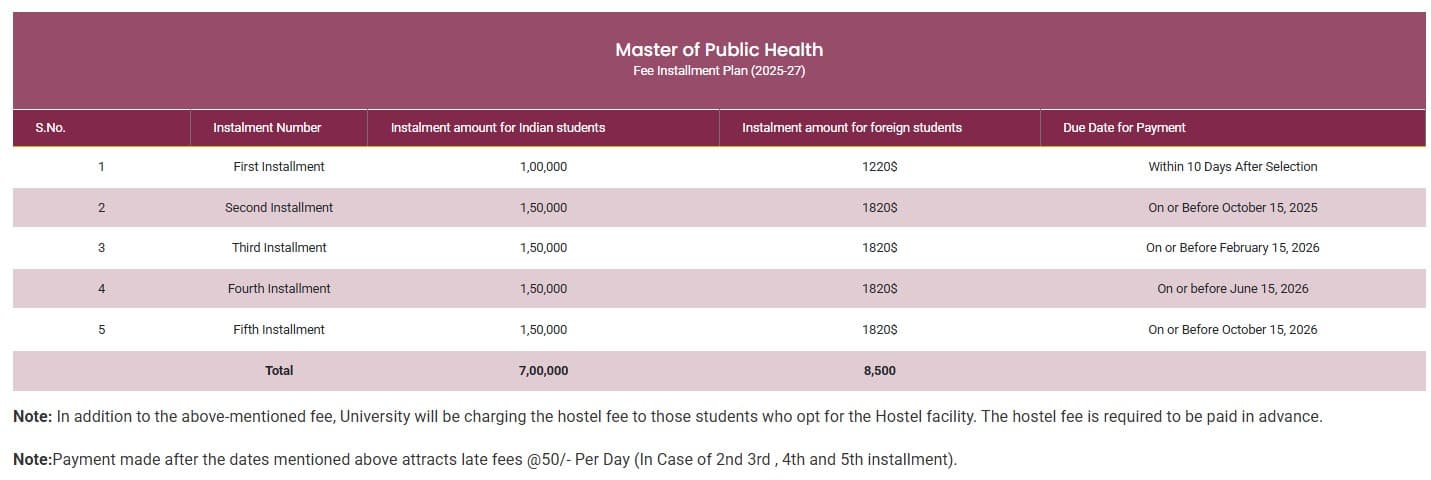The image size is (1431, 480).
Task: Select the Within 10 Days After Selection cell
Action: pyautogui.click(x=1232, y=167)
